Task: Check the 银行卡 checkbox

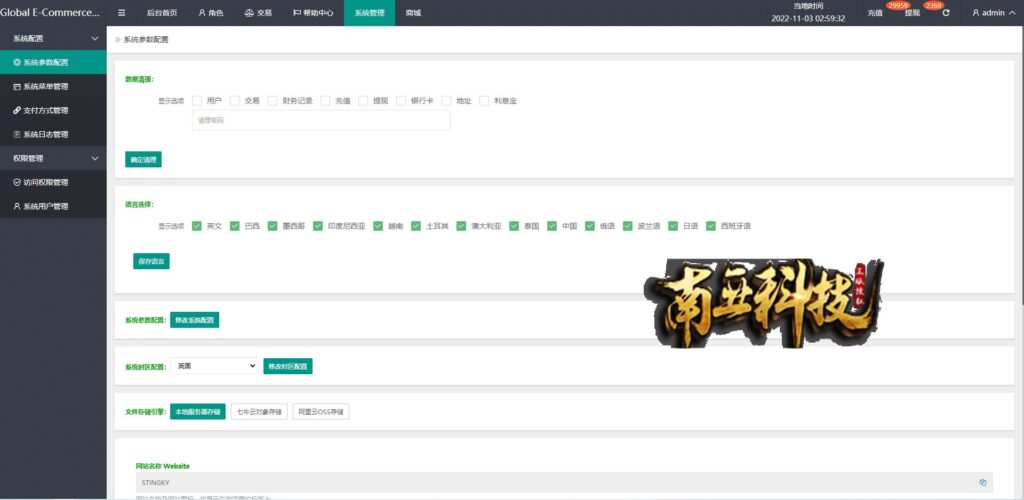Action: tap(401, 101)
